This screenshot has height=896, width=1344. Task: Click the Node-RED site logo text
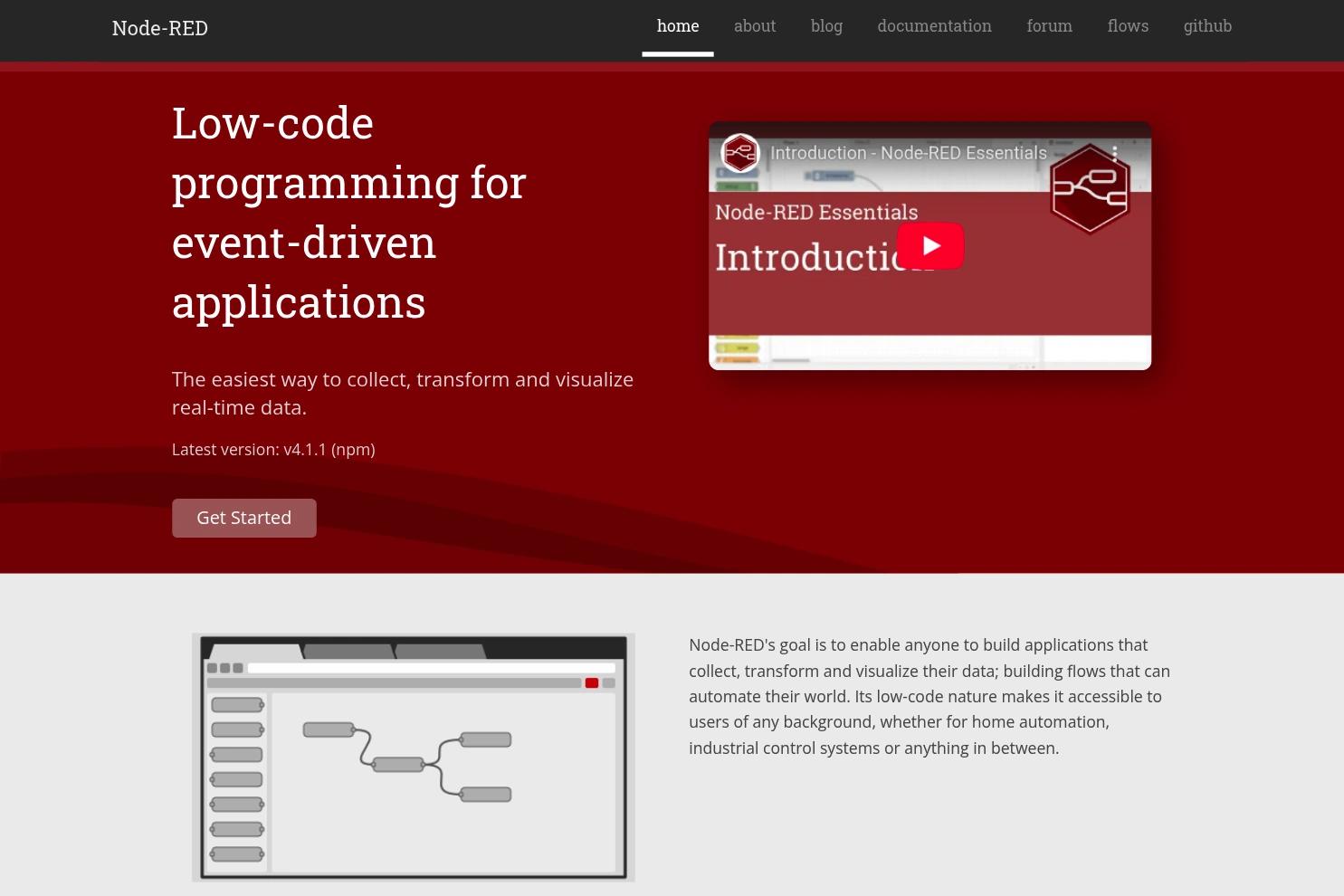[x=160, y=28]
